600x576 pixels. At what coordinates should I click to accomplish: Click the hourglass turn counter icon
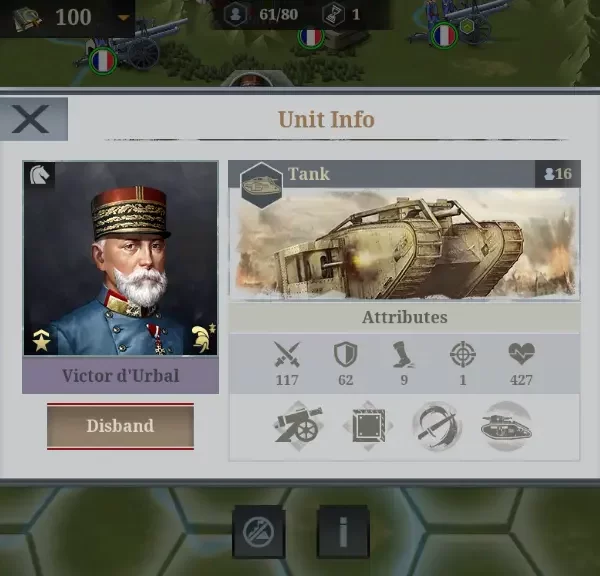334,15
